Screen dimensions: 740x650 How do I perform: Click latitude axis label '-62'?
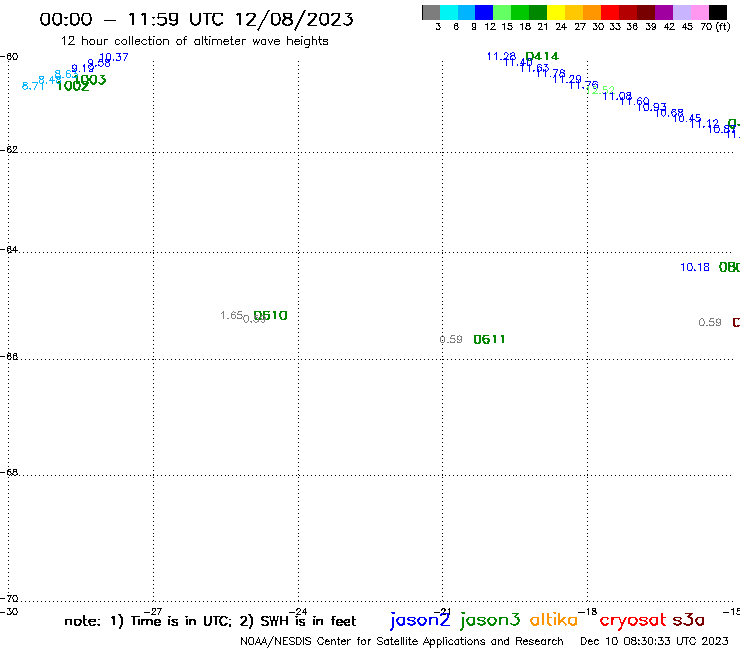pyautogui.click(x=9, y=150)
